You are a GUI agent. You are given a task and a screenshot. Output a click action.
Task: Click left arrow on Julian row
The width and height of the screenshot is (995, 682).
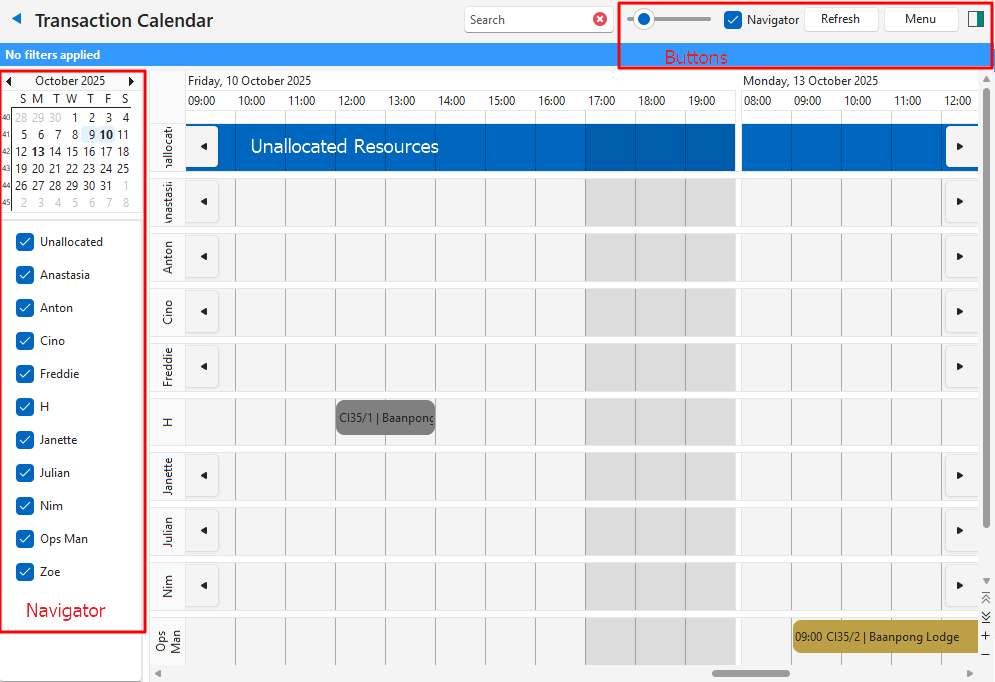coord(203,531)
